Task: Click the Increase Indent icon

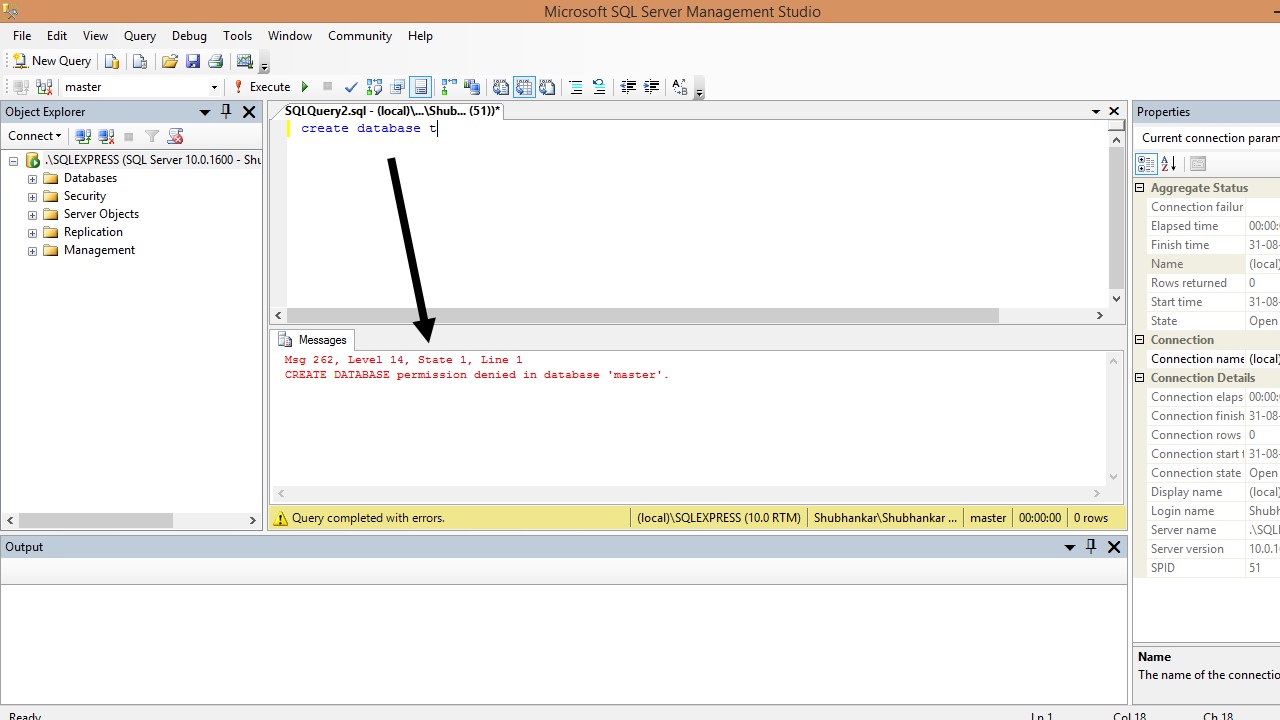Action: tap(652, 87)
